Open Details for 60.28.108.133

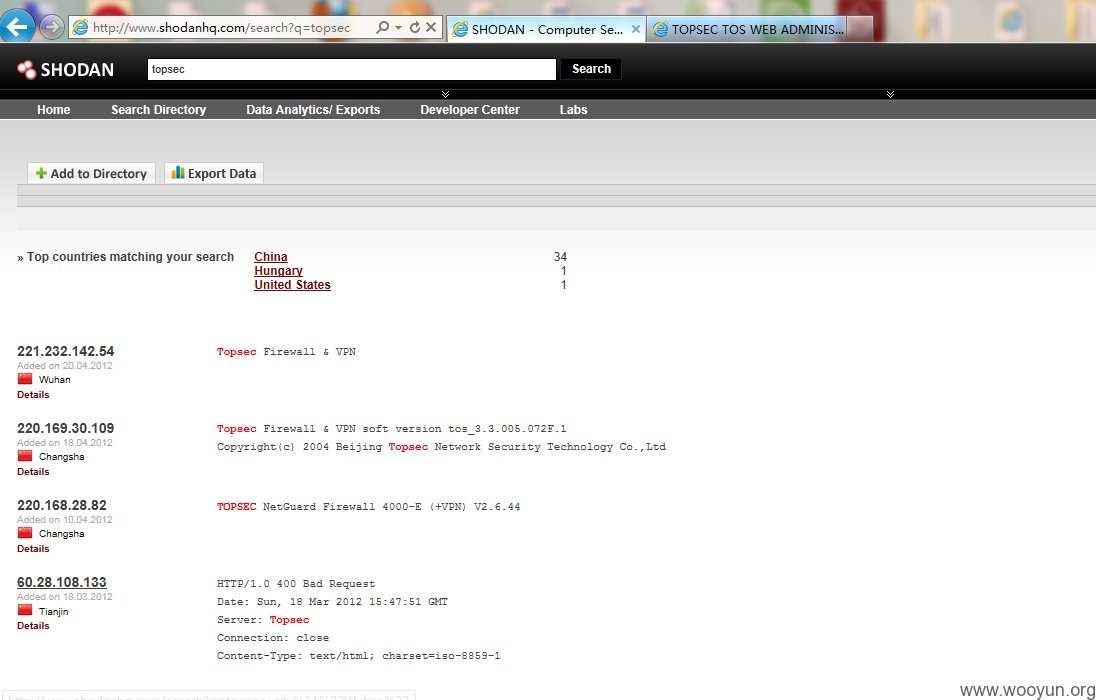tap(33, 625)
